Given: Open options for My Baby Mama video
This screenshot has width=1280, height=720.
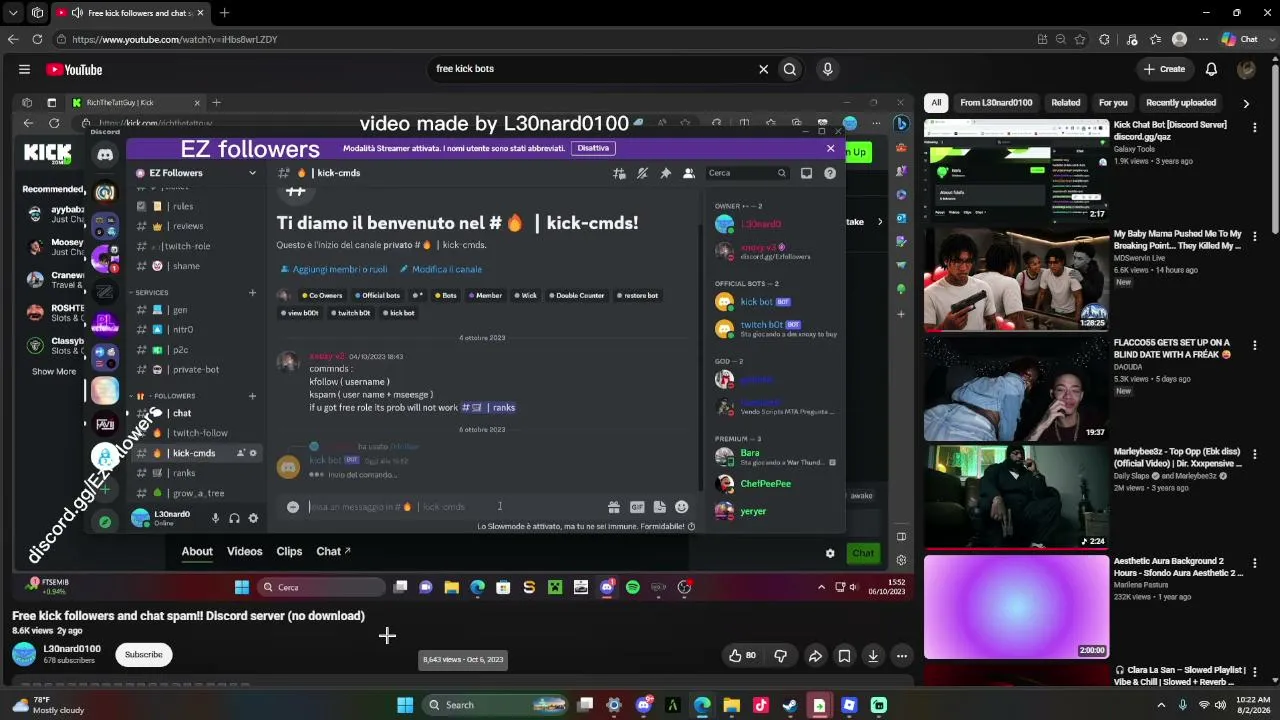Looking at the screenshot, I should [x=1254, y=236].
